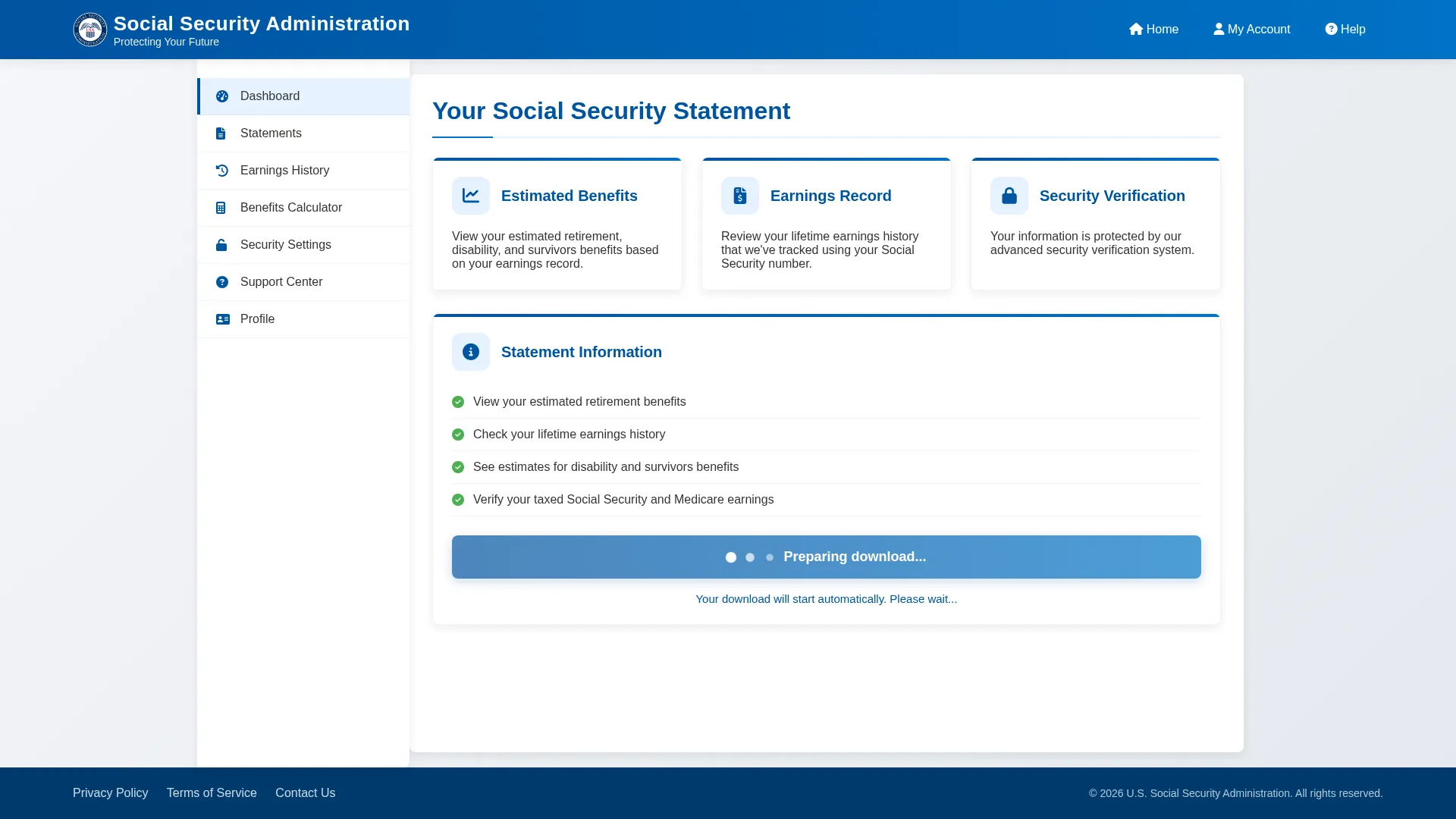Viewport: 1456px width, 819px height.
Task: Open the Privacy Policy link
Action: pos(111,793)
